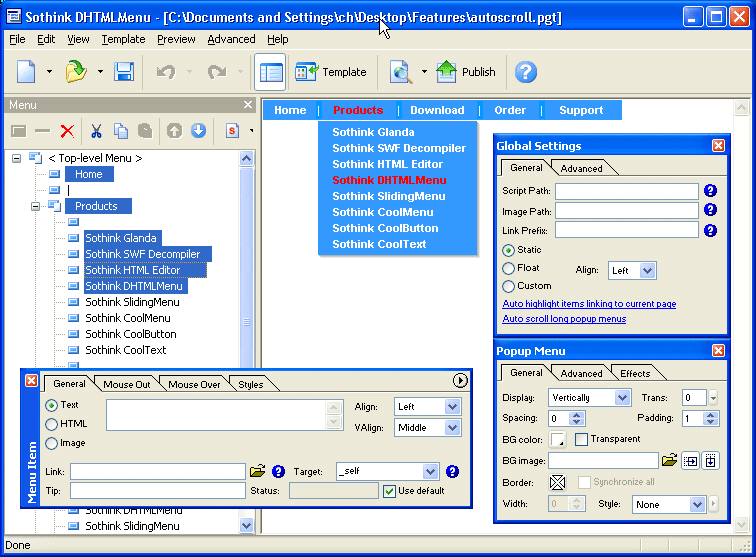Move item up with the up arrow icon
756x557 pixels.
coord(175,131)
